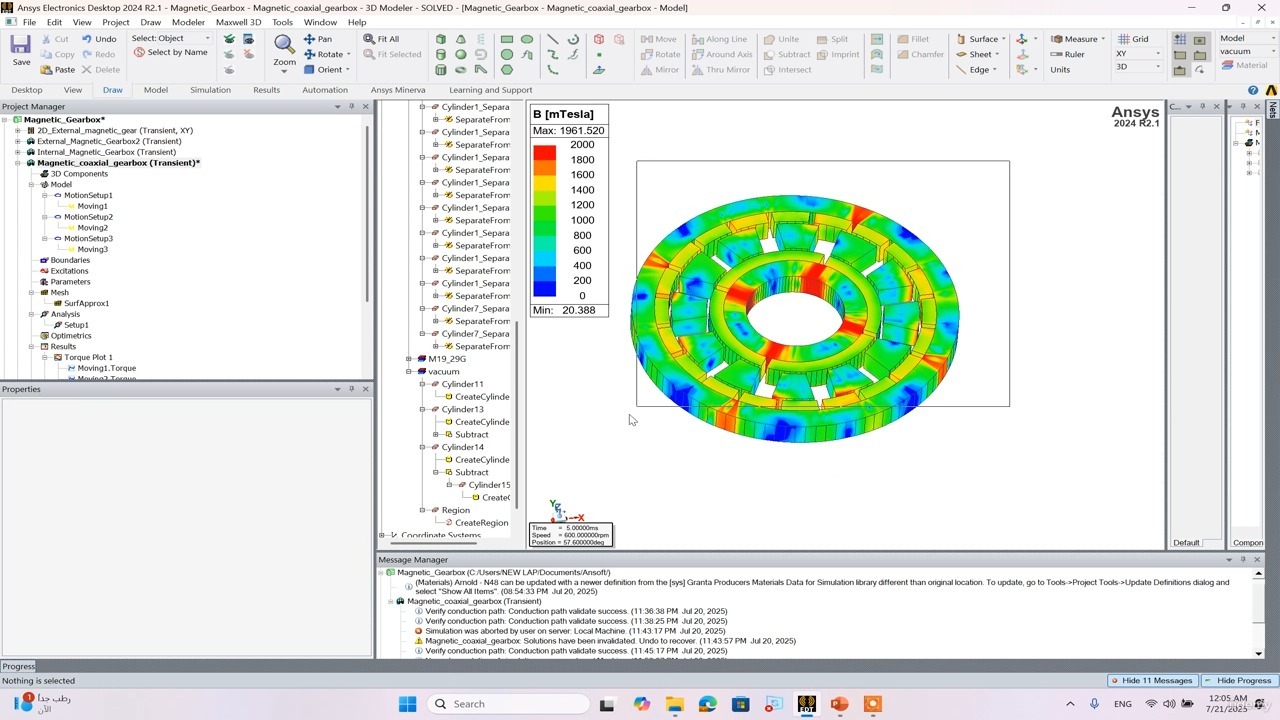Collapse the MotionSetup1 node
This screenshot has height=720, width=1280.
pyautogui.click(x=45, y=195)
